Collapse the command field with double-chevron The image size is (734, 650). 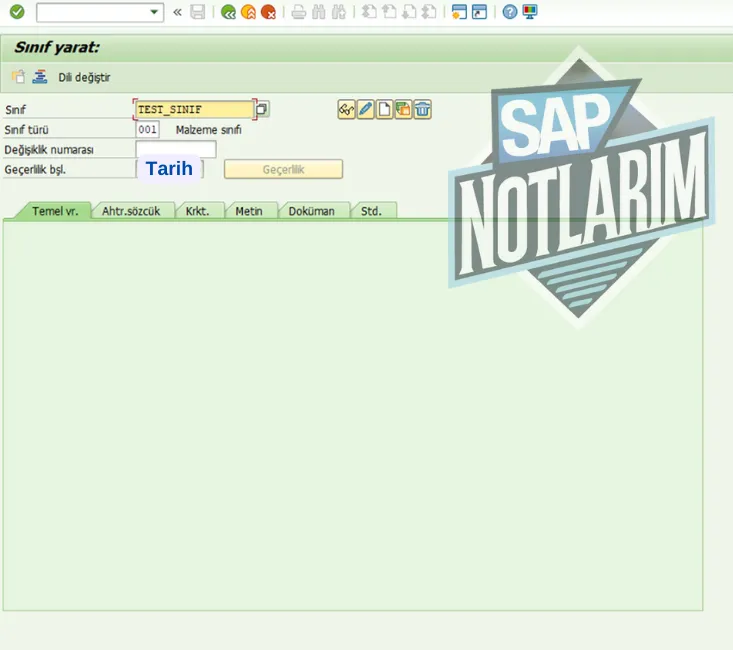coord(177,12)
